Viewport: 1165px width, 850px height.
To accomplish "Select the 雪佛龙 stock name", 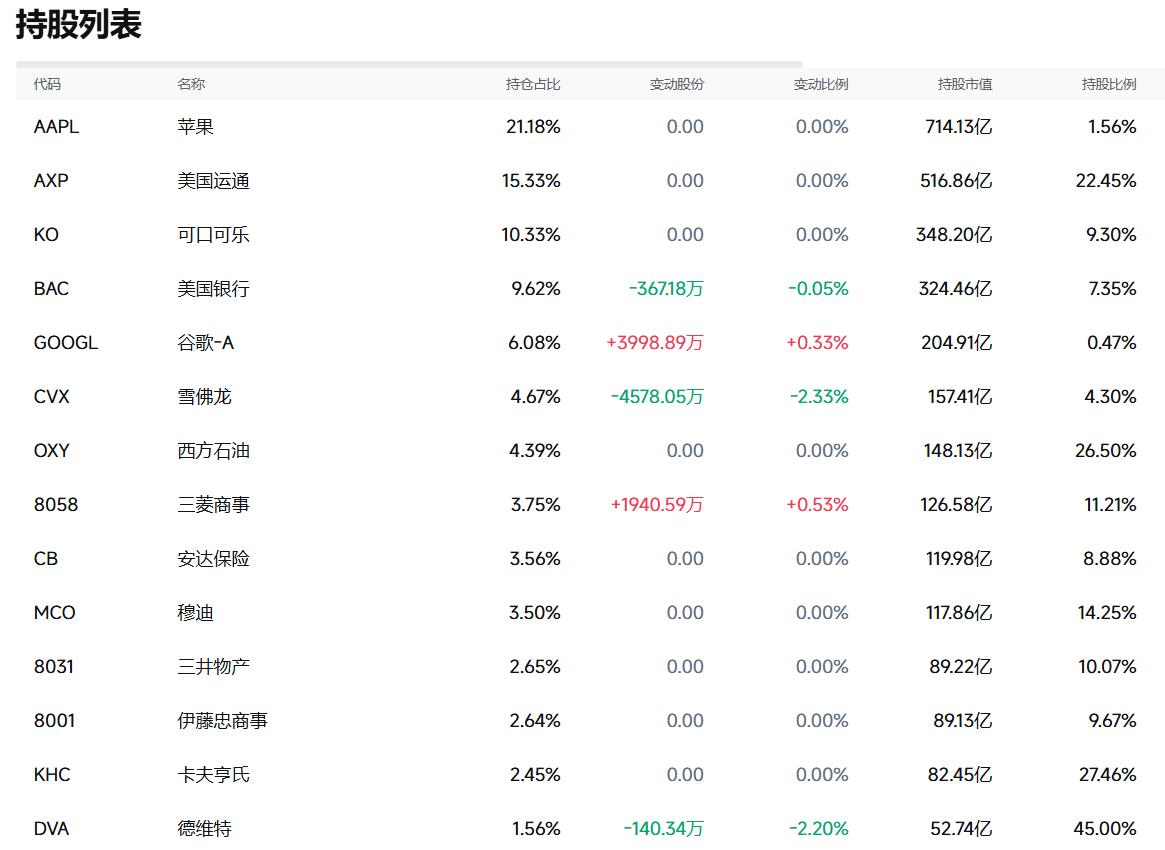I will click(x=204, y=397).
